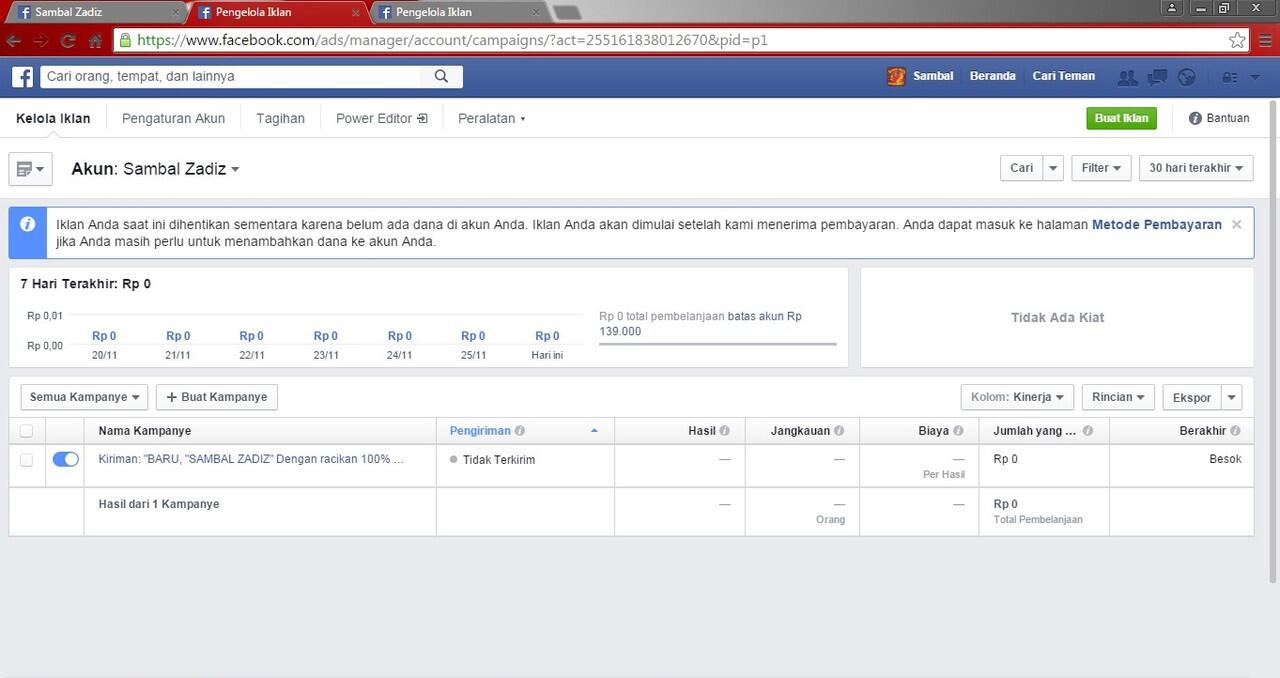The height and width of the screenshot is (678, 1280).
Task: Open the Tagihan tab
Action: pos(280,118)
